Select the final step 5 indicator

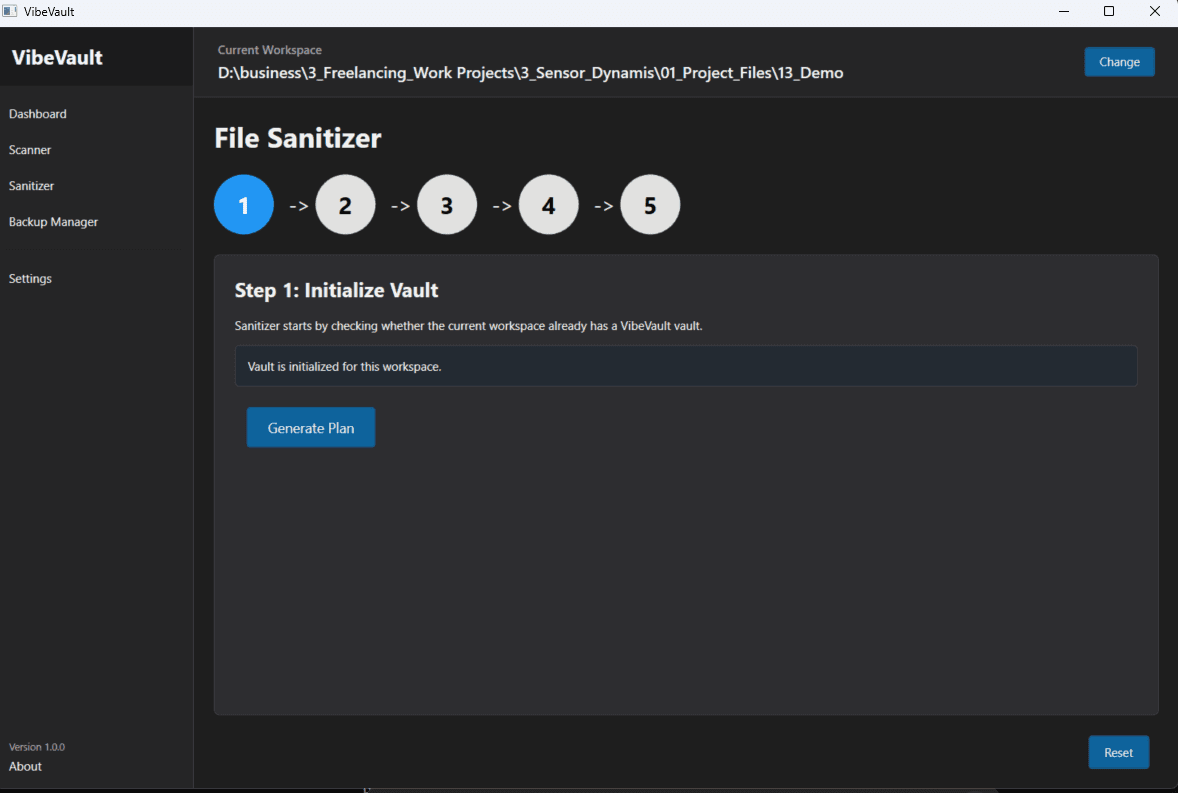click(650, 204)
